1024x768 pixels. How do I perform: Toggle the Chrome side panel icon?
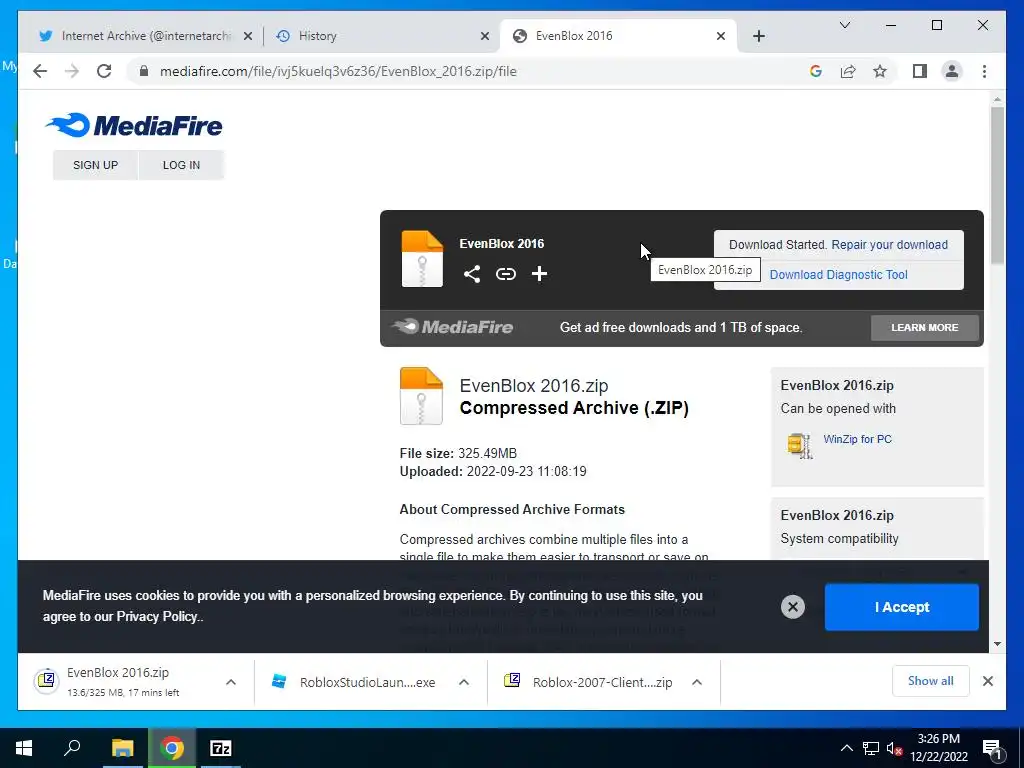click(920, 71)
